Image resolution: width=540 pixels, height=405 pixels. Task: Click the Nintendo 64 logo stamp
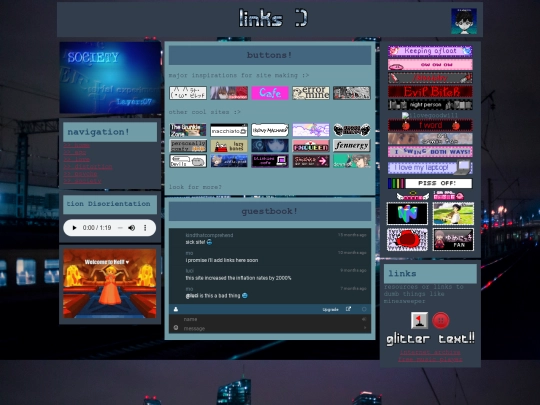407,214
